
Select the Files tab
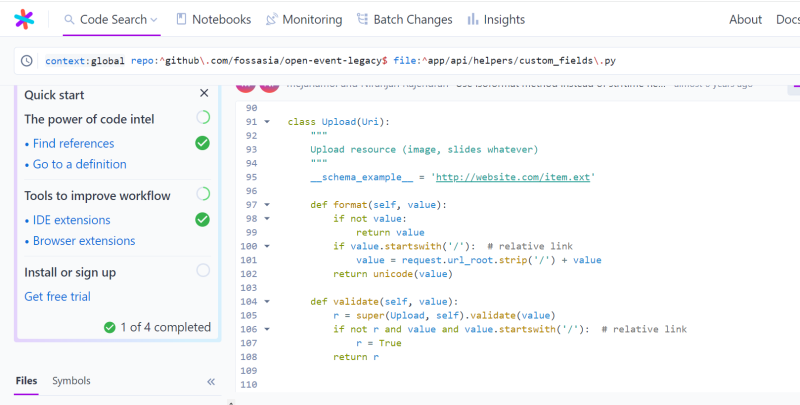(x=27, y=381)
